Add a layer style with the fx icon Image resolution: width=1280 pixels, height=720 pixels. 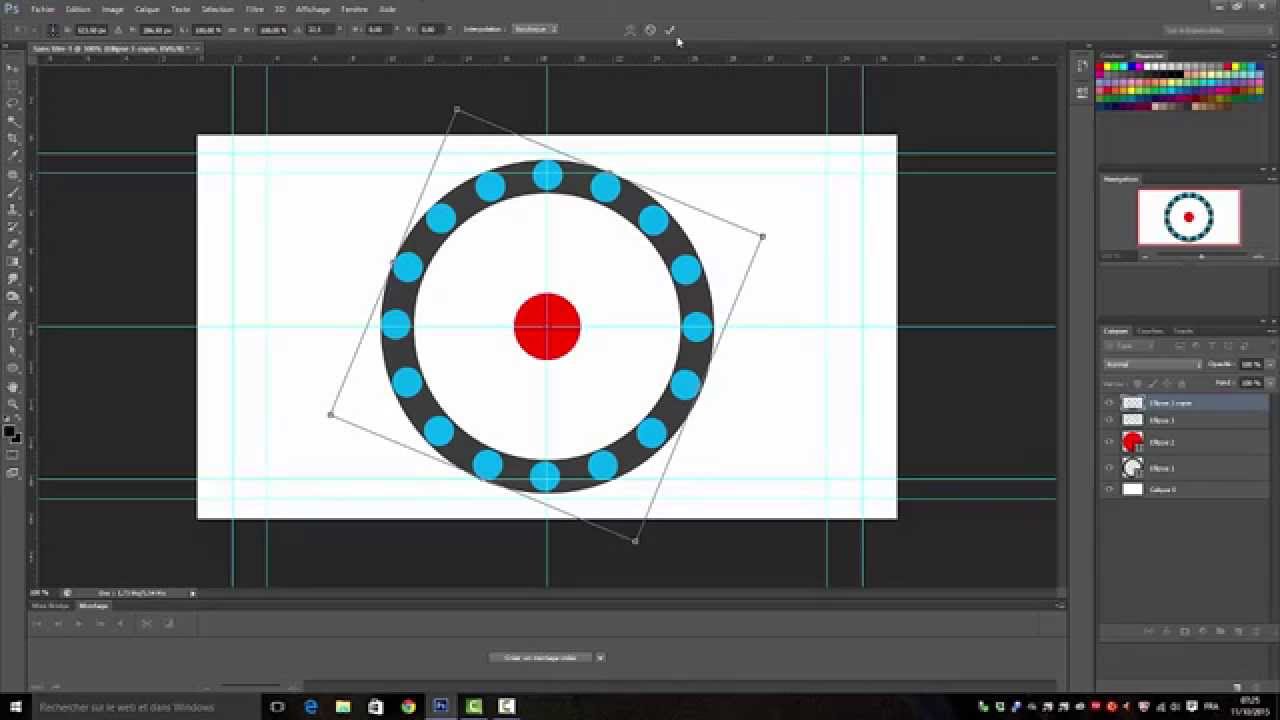tap(1166, 631)
